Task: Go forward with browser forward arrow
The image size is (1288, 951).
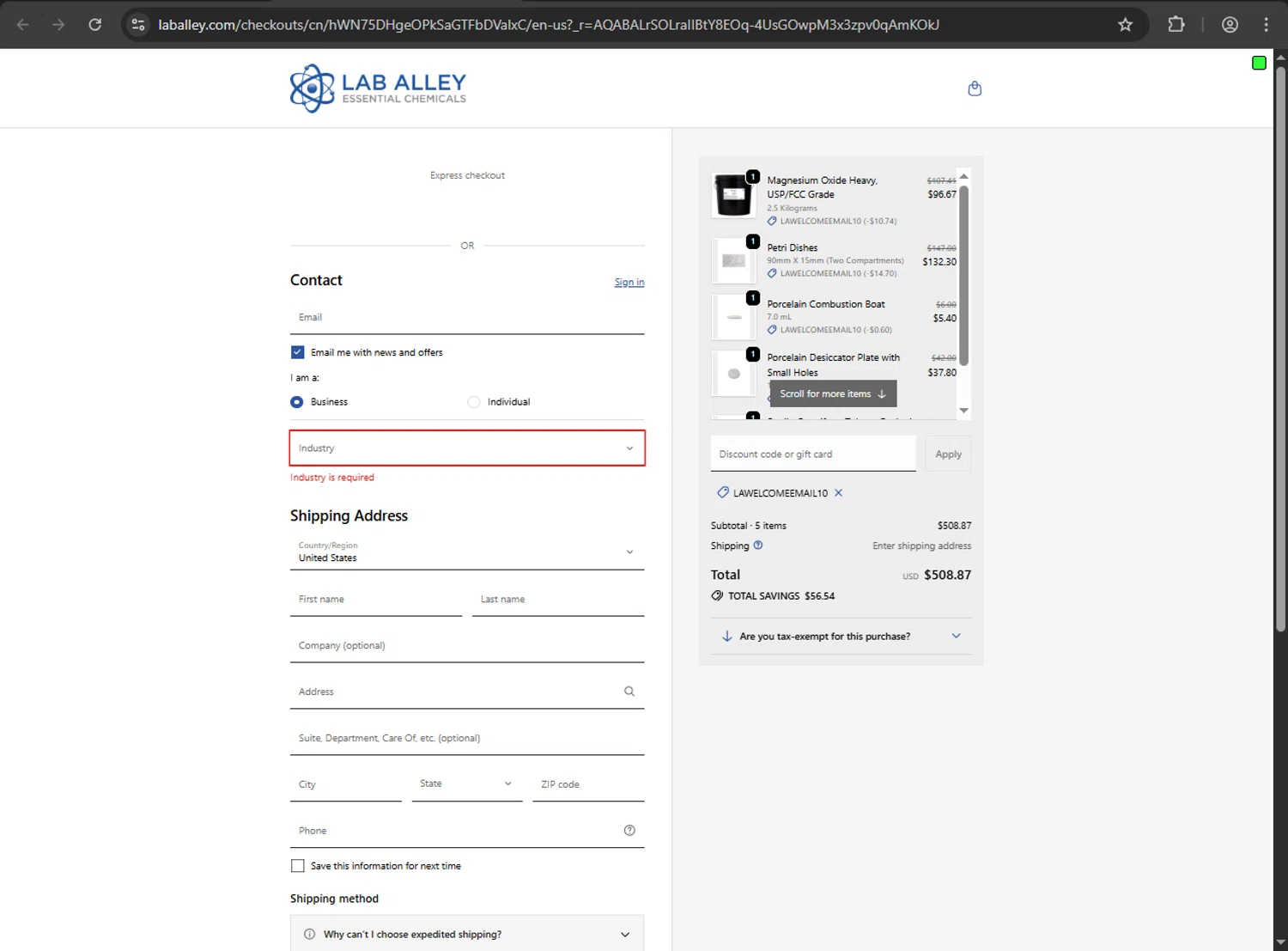Action: click(58, 24)
